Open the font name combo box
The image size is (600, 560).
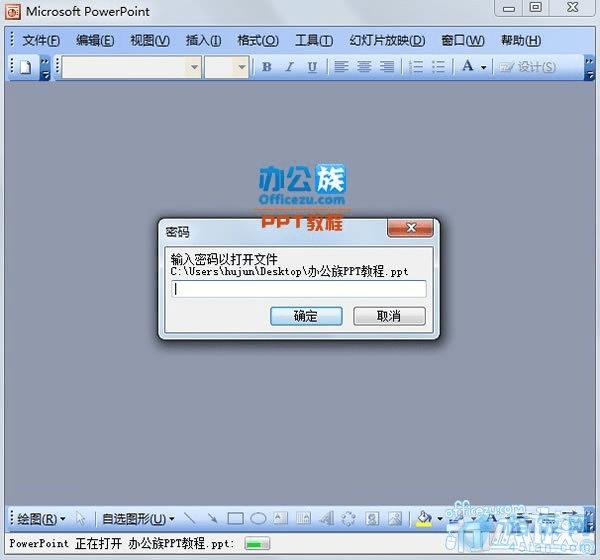click(131, 67)
